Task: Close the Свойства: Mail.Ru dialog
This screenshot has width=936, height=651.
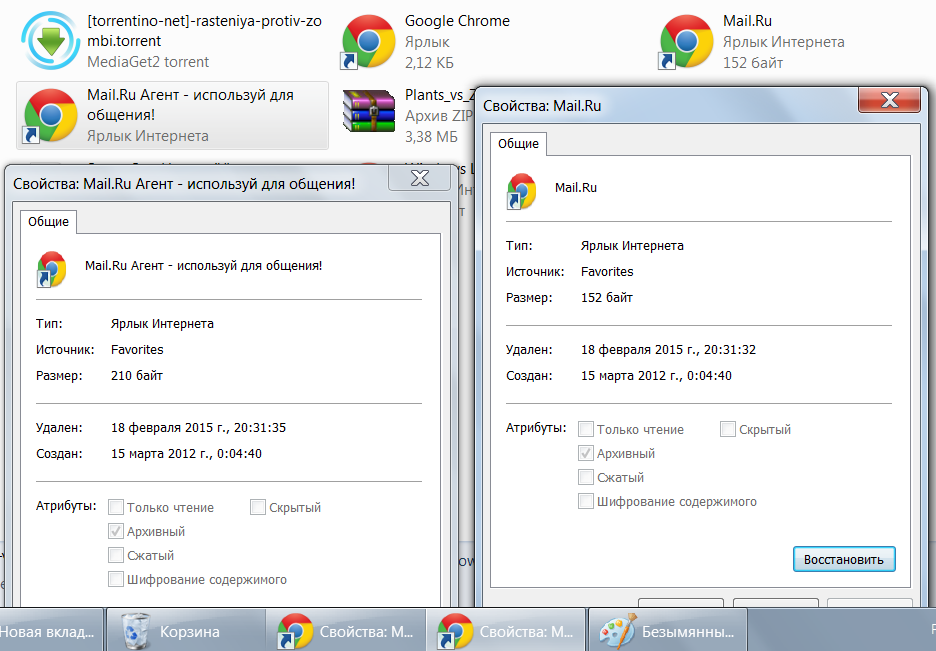Action: tap(889, 100)
